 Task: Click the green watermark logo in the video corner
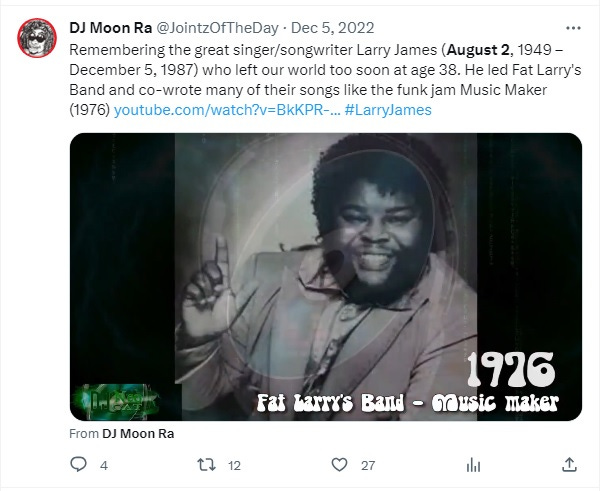(x=115, y=401)
